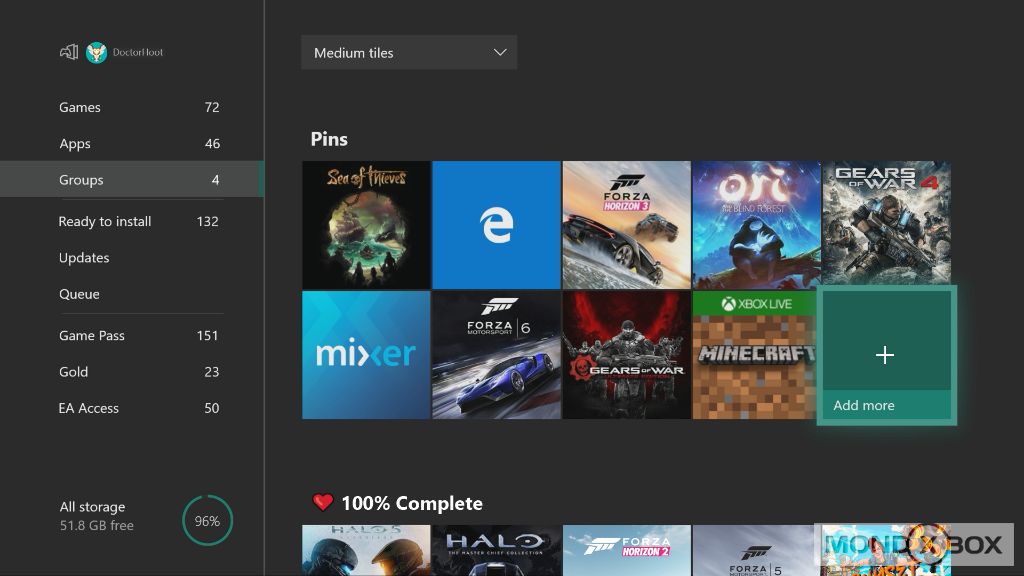
Task: Open the Gears of War 4 tile
Action: [x=886, y=225]
